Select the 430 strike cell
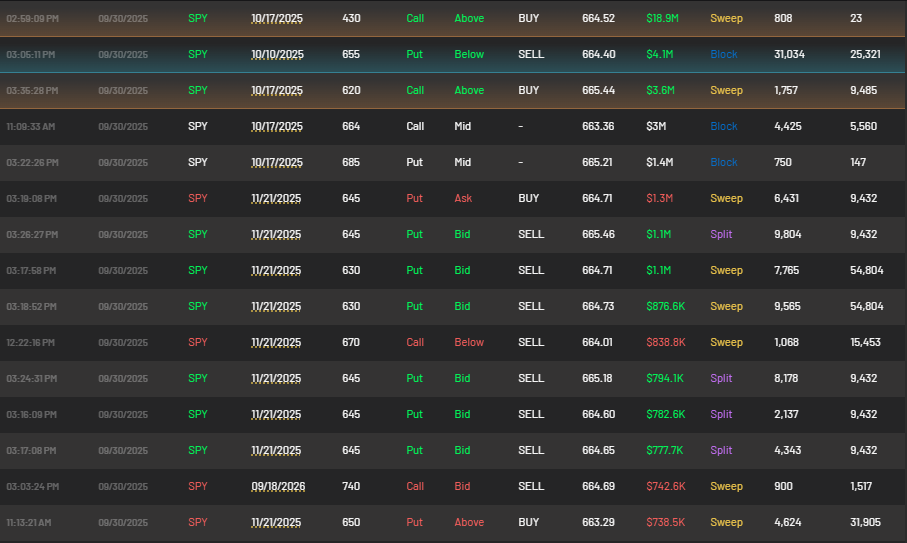The width and height of the screenshot is (907, 543). pyautogui.click(x=351, y=19)
